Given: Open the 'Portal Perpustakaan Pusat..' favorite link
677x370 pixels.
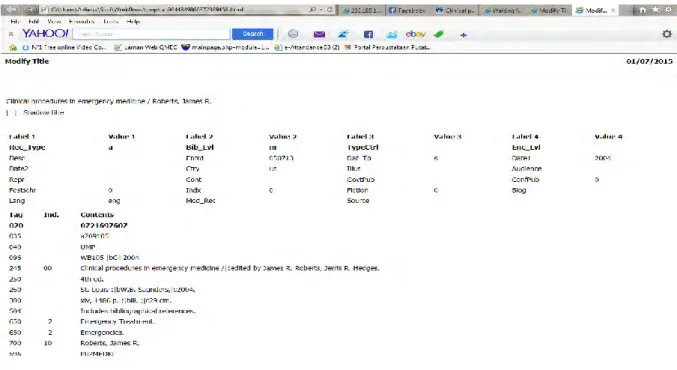Looking at the screenshot, I should pyautogui.click(x=387, y=47).
